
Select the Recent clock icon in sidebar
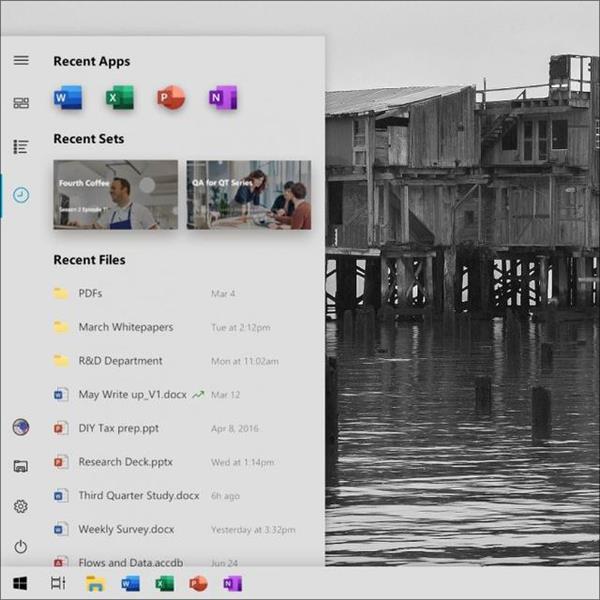pos(21,194)
